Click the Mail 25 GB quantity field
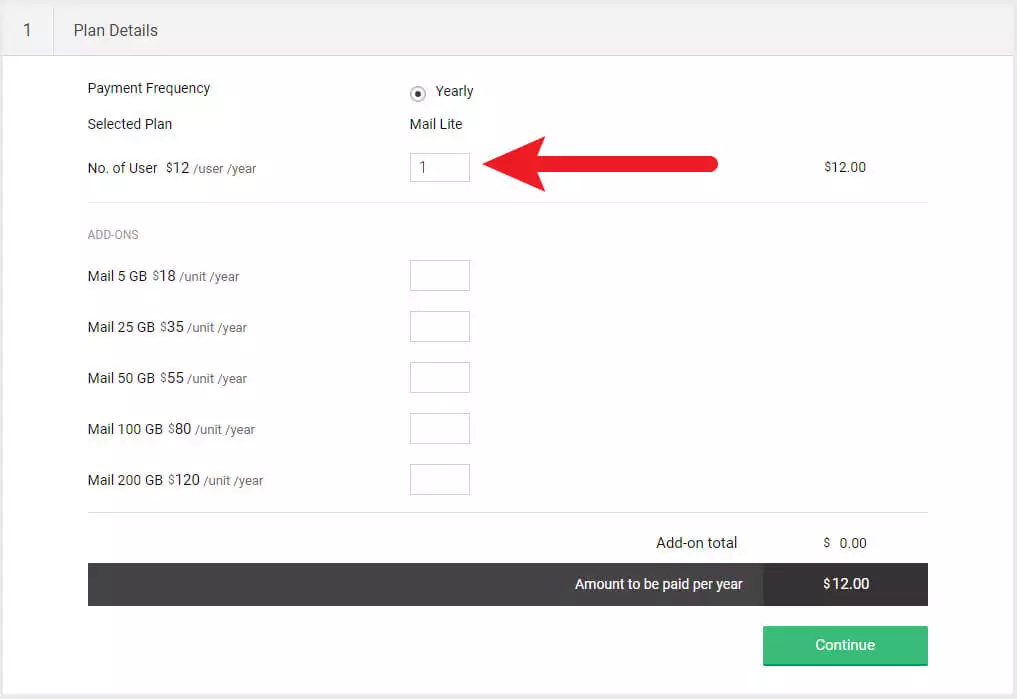 click(x=440, y=327)
